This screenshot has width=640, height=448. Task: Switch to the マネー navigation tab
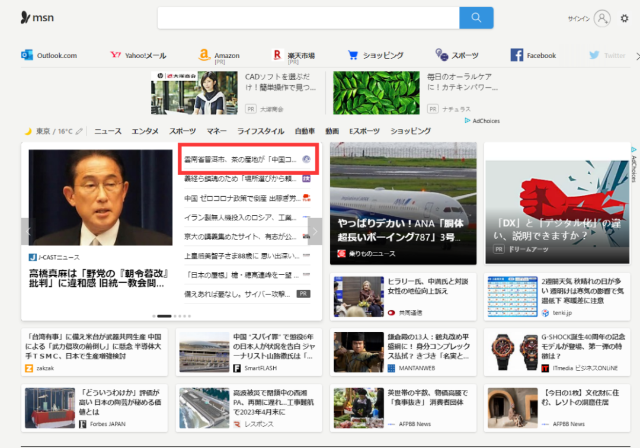tap(216, 131)
